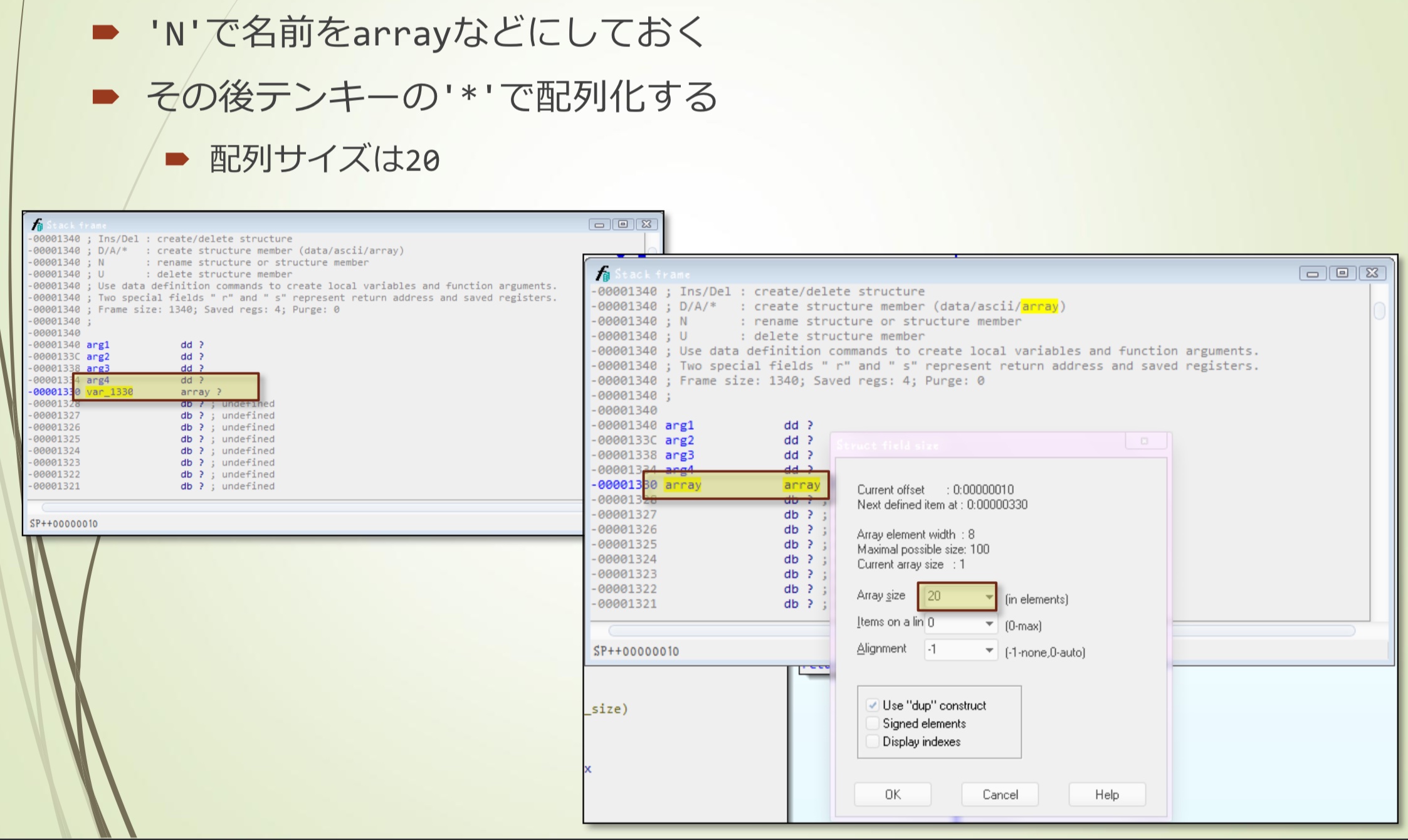Click the Help button

pos(1106,794)
